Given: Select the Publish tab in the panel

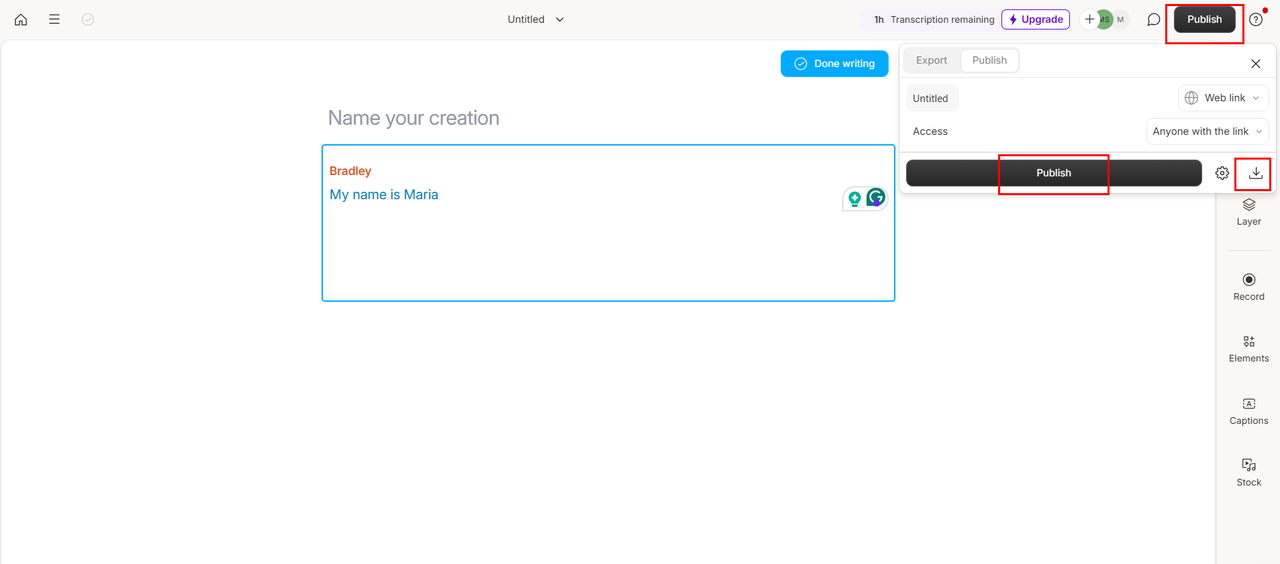Looking at the screenshot, I should 989,60.
